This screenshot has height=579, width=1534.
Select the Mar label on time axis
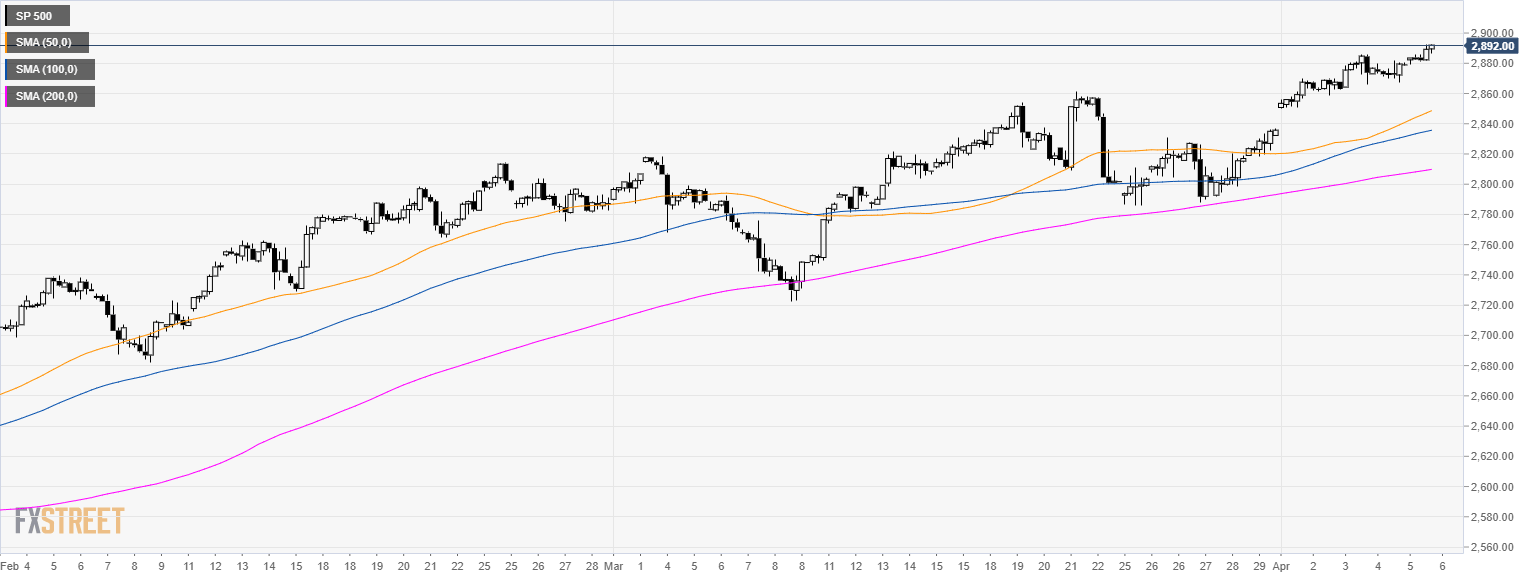point(613,566)
